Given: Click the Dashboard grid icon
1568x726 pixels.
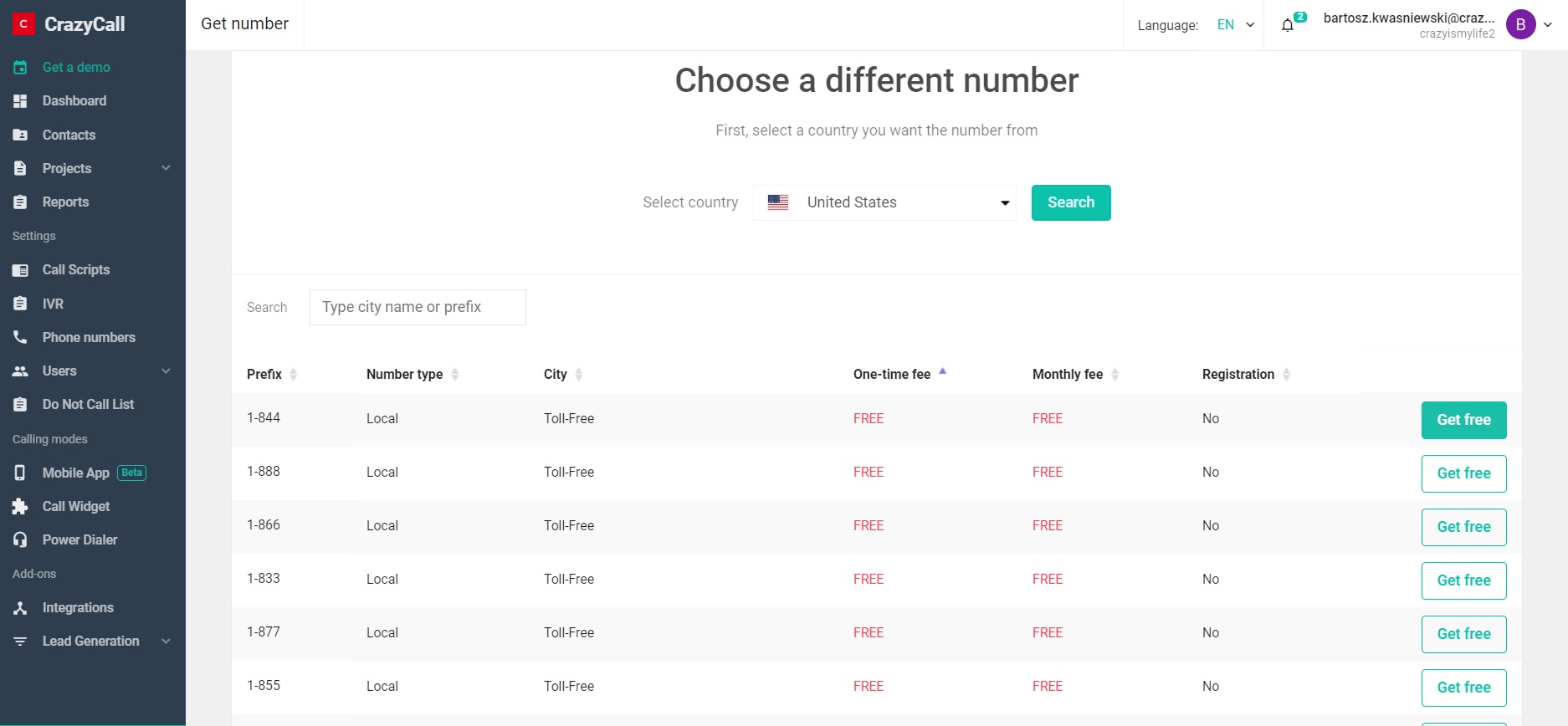Looking at the screenshot, I should (20, 101).
